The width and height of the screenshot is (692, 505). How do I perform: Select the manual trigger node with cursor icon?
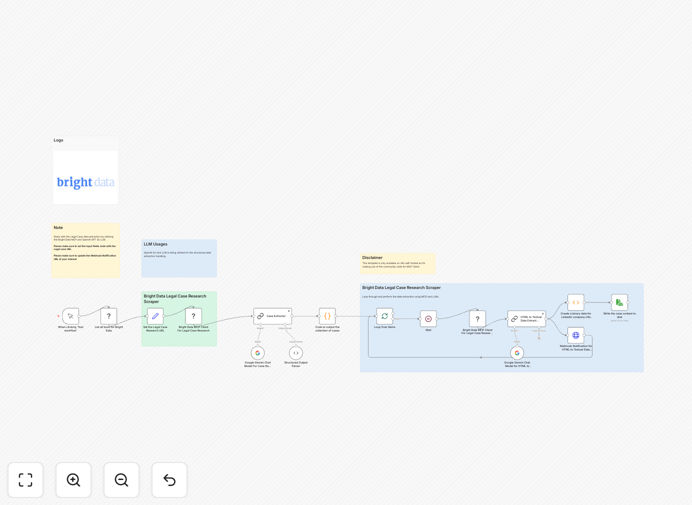click(71, 316)
